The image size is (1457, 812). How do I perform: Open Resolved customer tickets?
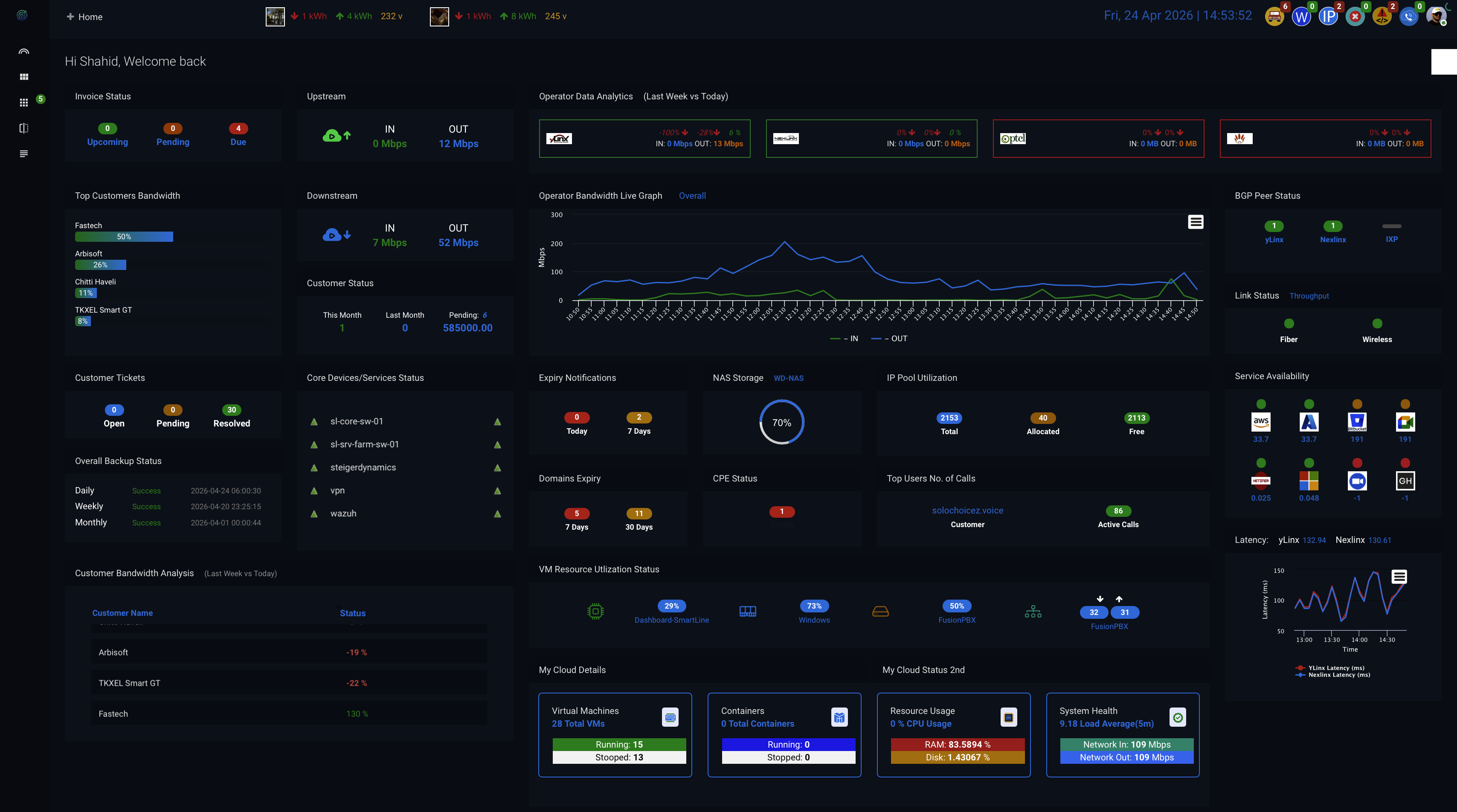[x=231, y=418]
